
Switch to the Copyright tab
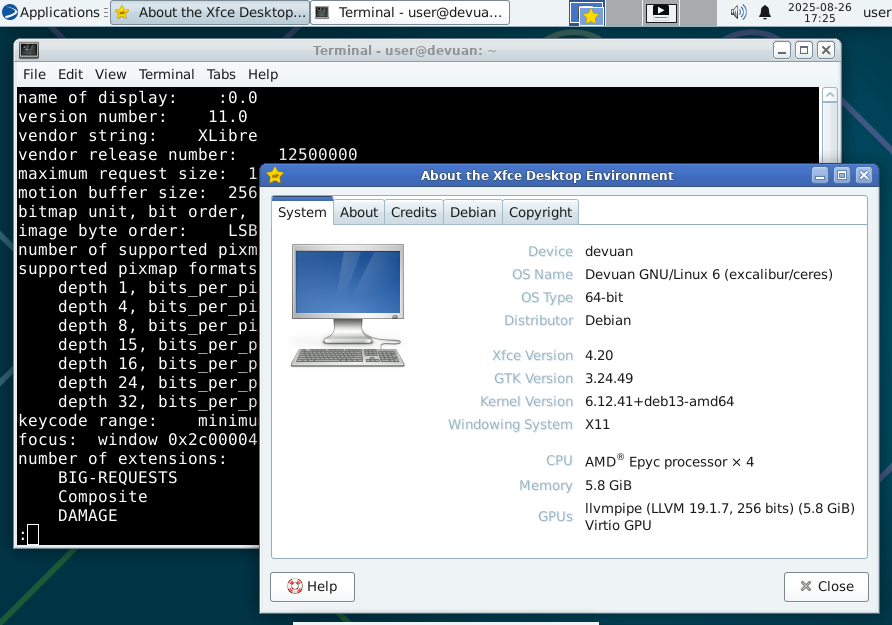(540, 212)
